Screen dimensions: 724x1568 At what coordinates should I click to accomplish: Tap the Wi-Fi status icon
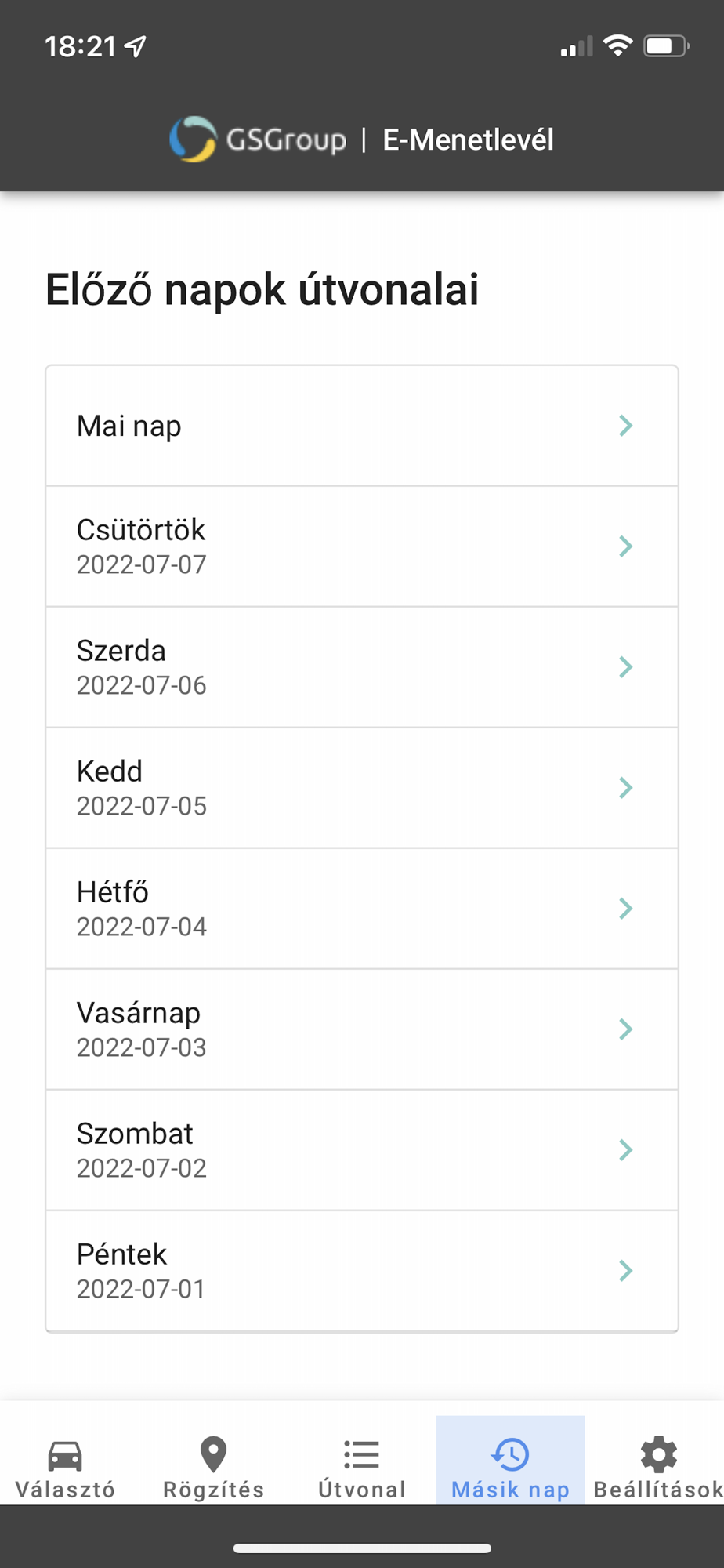(618, 46)
